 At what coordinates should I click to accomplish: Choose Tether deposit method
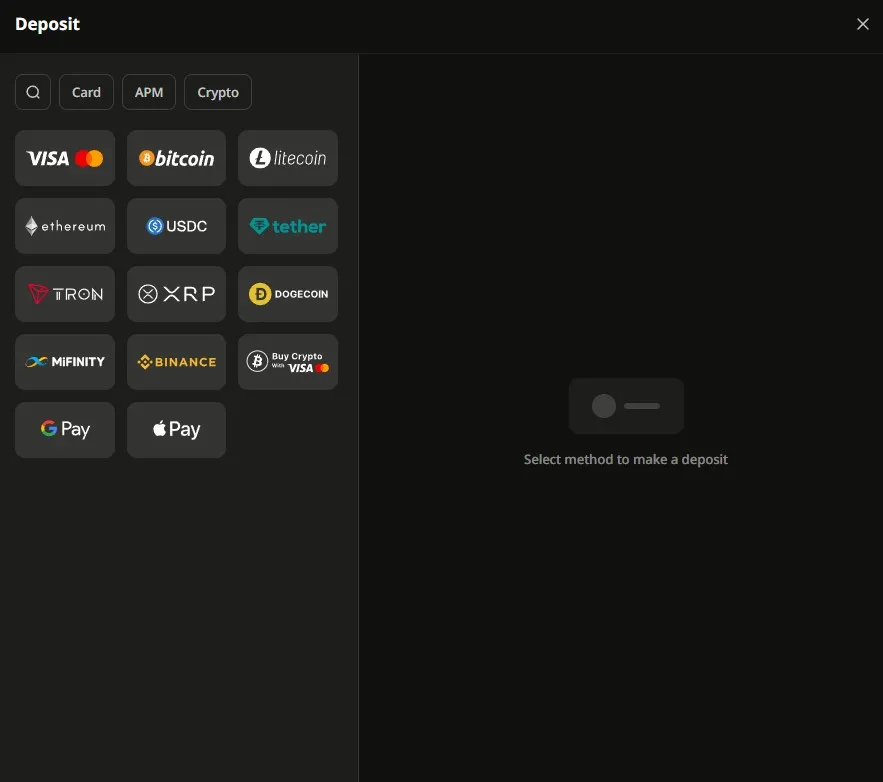pos(288,226)
